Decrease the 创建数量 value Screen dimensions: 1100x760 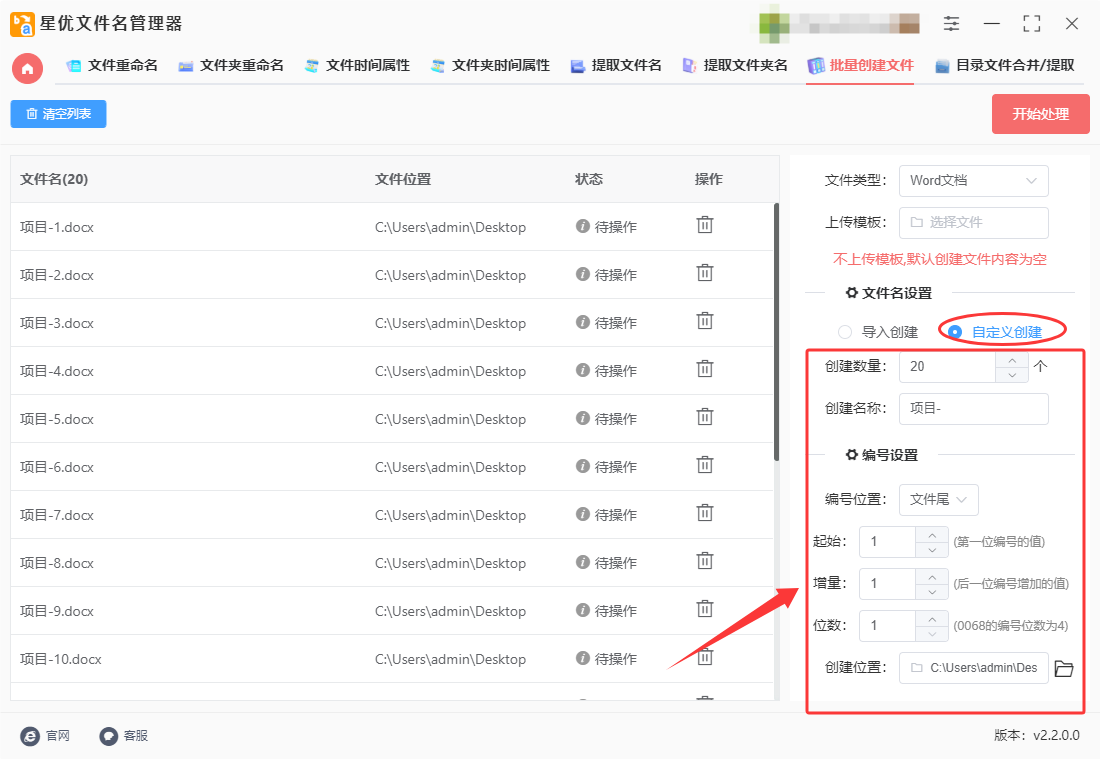pos(1012,375)
